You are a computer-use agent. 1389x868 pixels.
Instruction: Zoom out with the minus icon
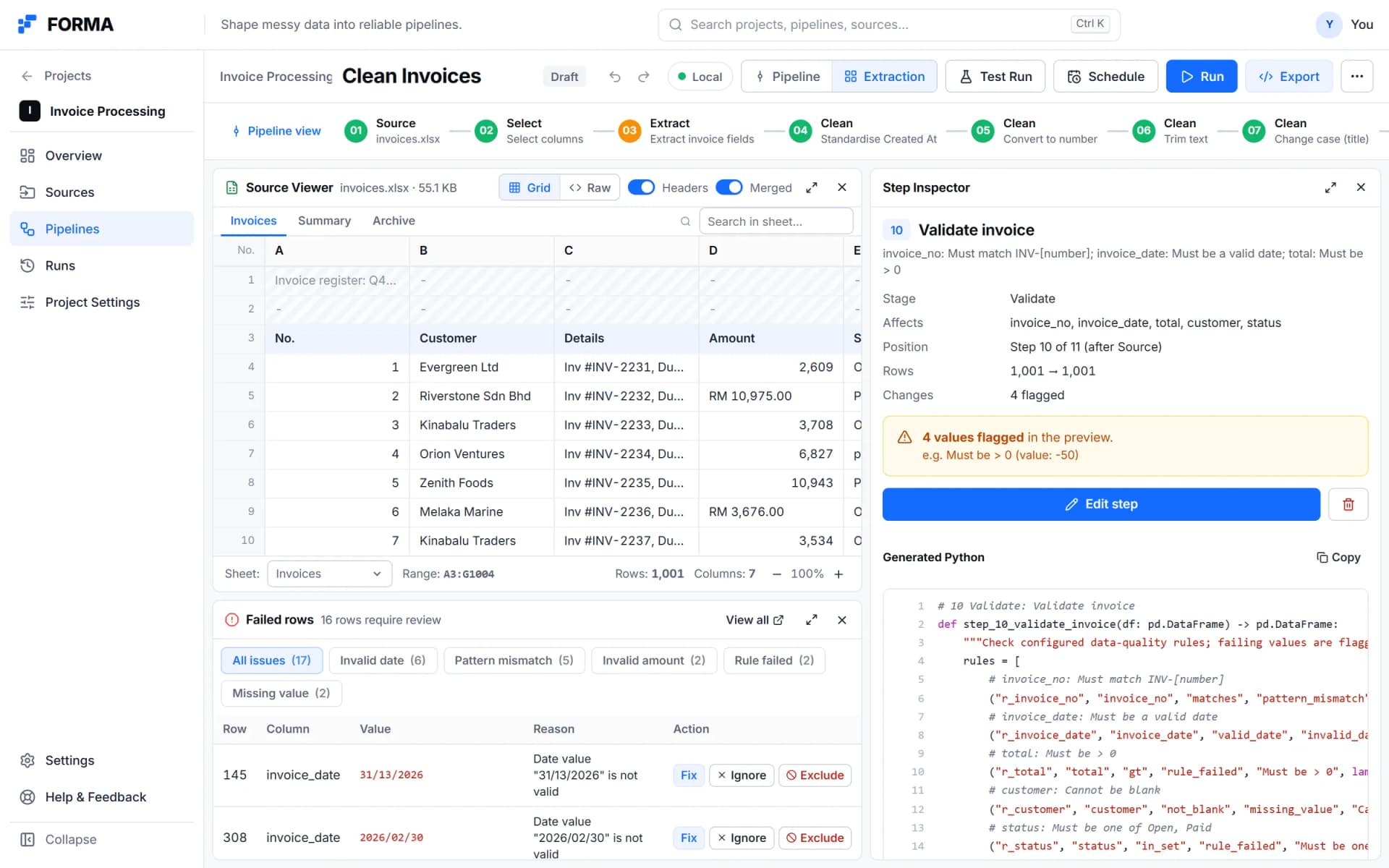(x=776, y=574)
